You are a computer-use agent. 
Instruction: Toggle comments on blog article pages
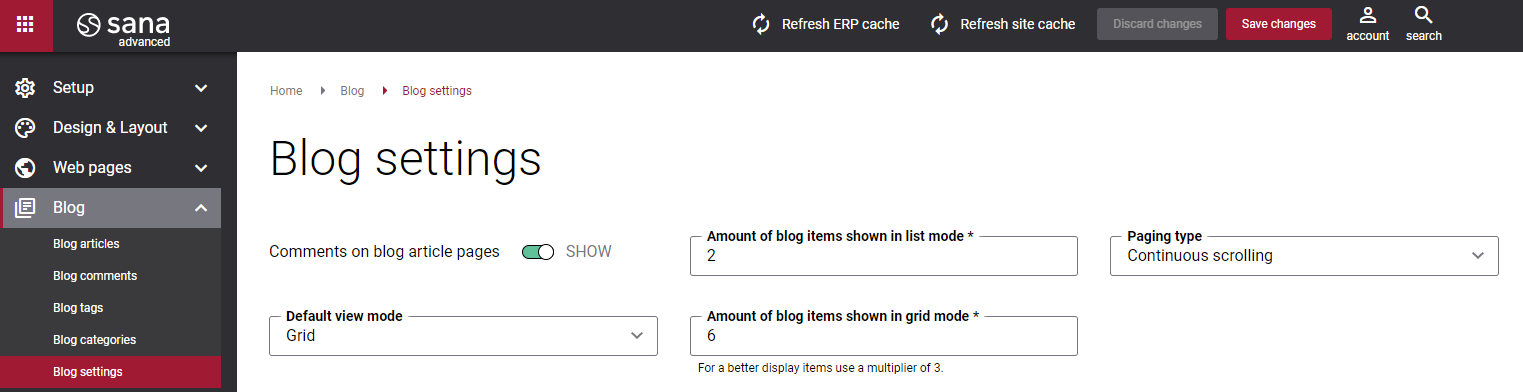538,252
